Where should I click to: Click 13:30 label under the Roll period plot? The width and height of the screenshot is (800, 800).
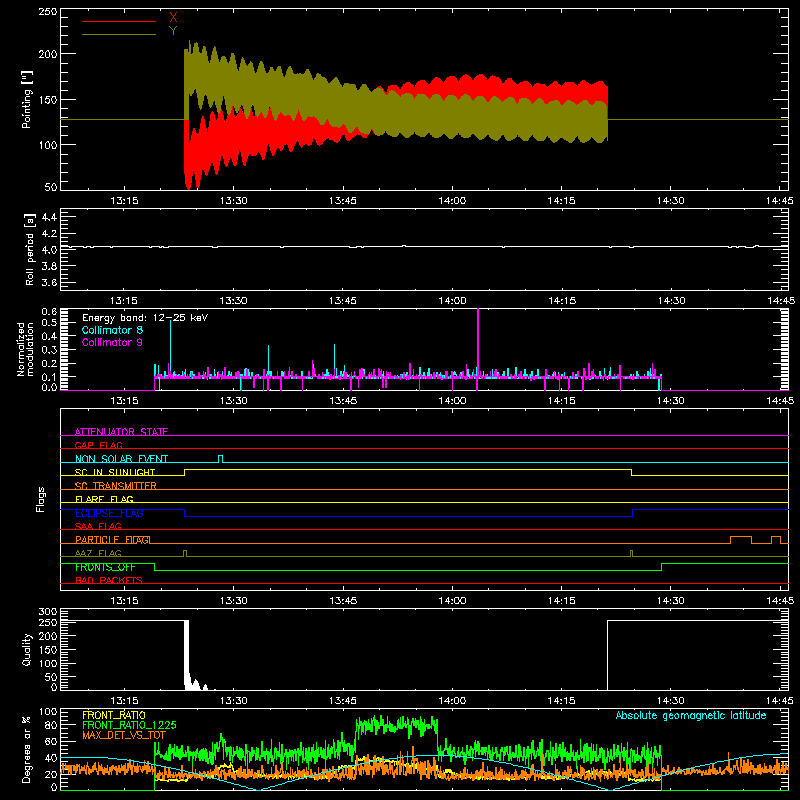(x=234, y=301)
